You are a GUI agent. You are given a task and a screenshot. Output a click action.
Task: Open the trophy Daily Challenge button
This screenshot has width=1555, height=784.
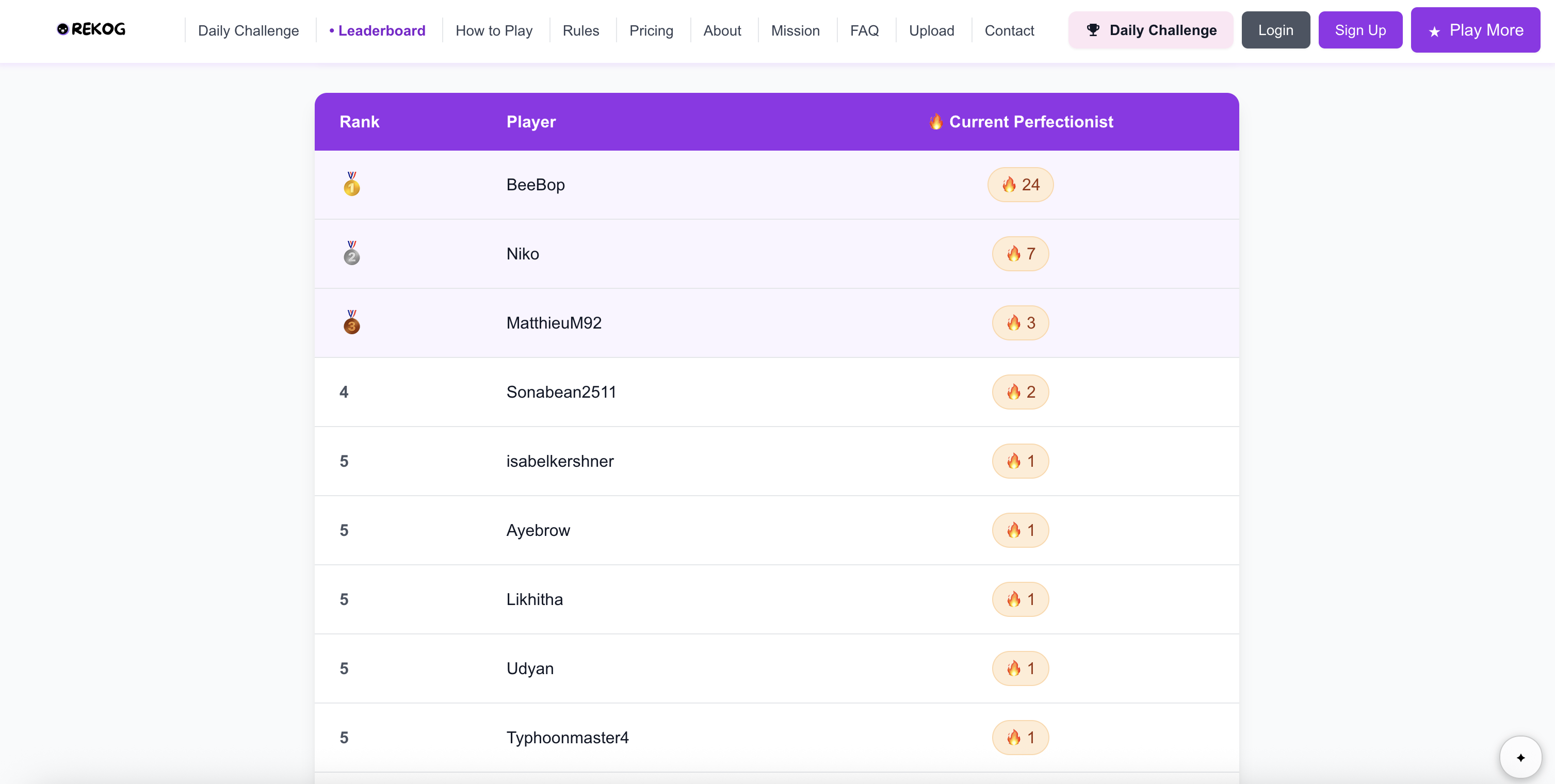point(1151,29)
